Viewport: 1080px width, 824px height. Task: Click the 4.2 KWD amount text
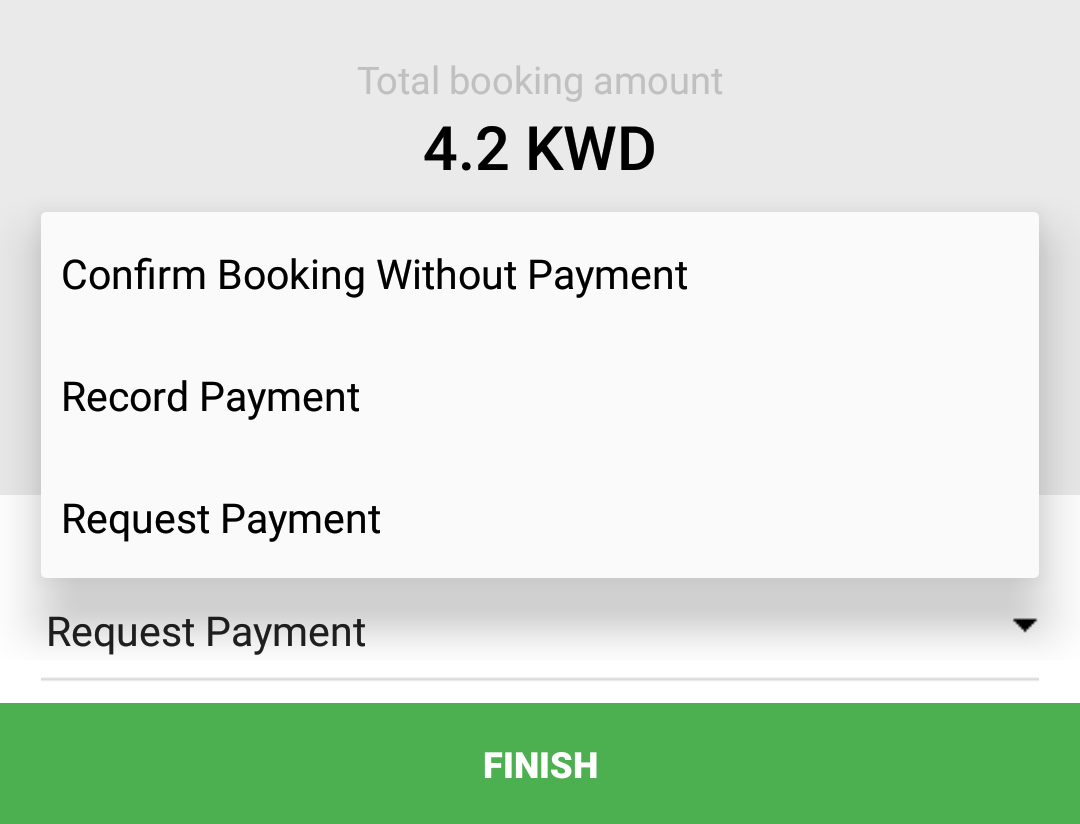[540, 148]
